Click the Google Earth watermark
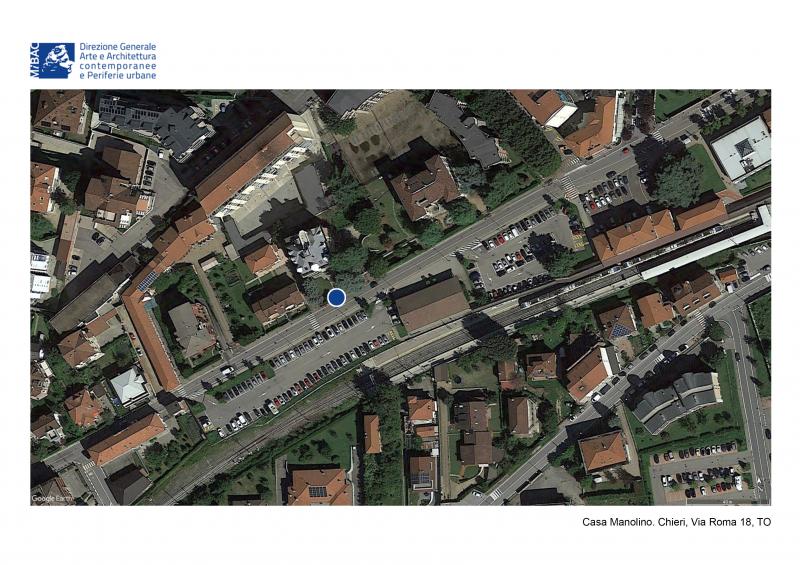 50,497
